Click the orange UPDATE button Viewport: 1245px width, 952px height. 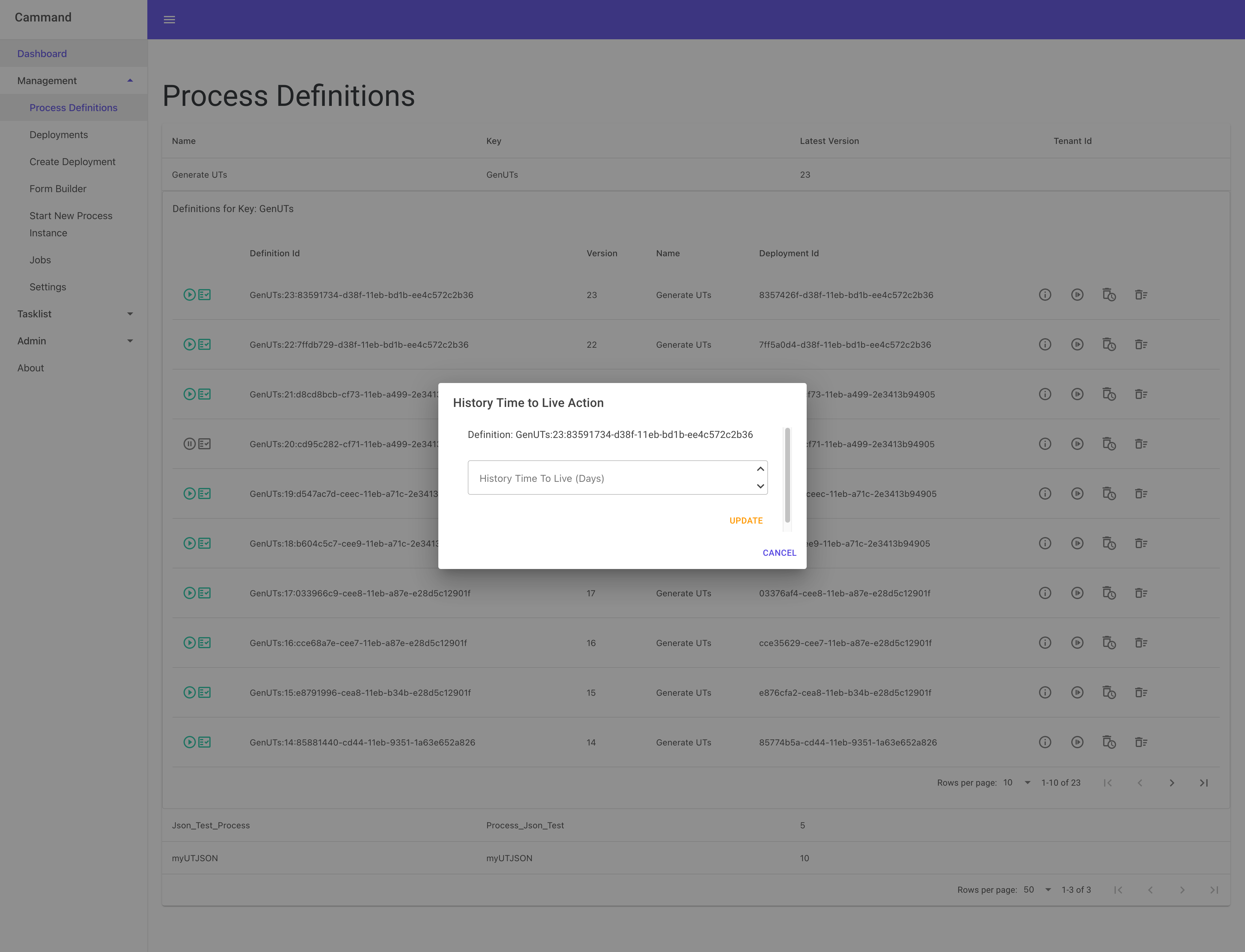click(746, 520)
